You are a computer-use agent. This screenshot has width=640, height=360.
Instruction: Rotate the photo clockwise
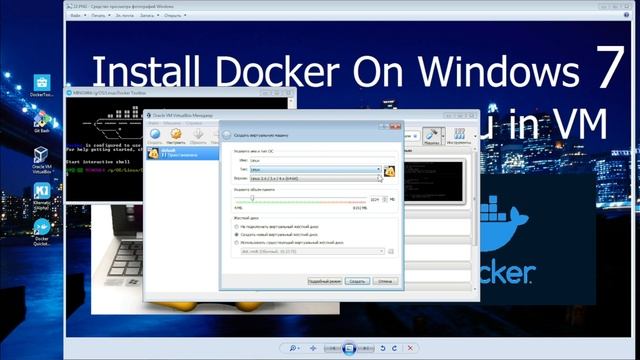[394, 348]
